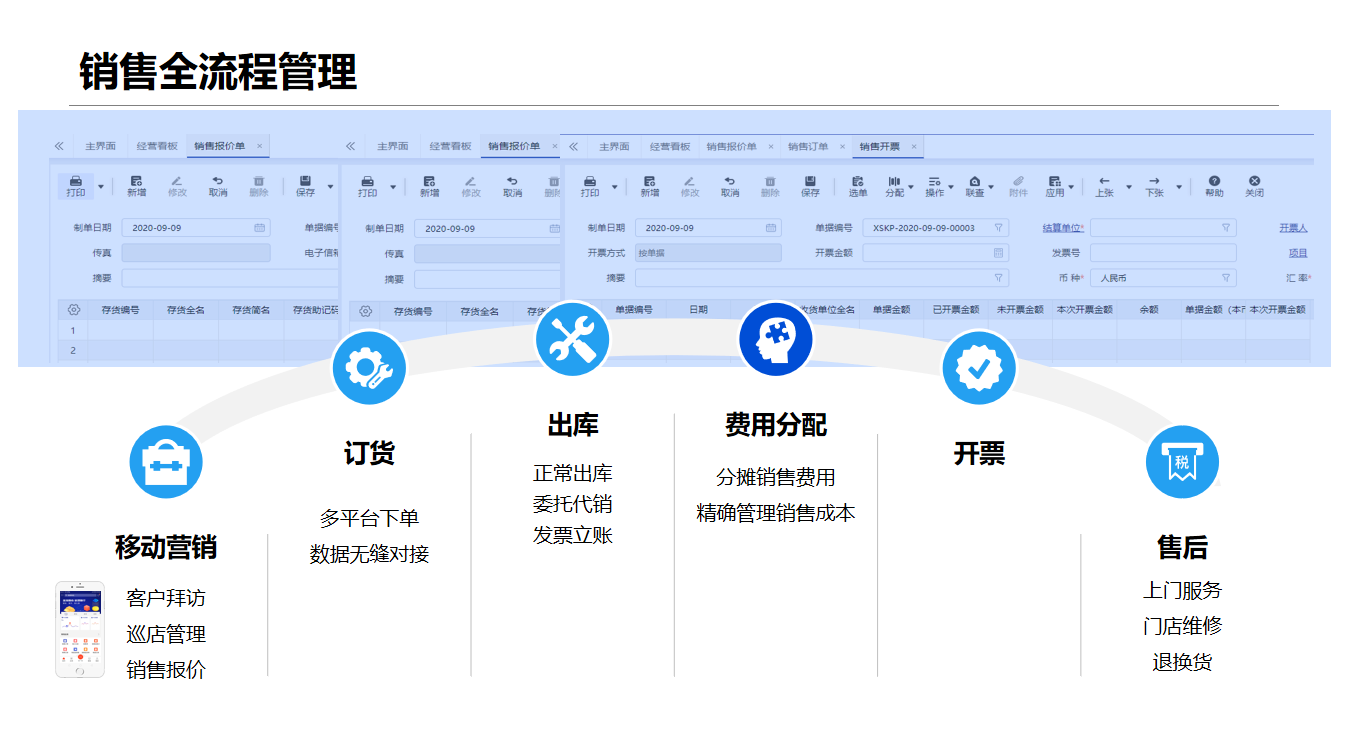The height and width of the screenshot is (738, 1347).
Task: Click the 费用分配 puzzle-head icon
Action: click(x=777, y=339)
